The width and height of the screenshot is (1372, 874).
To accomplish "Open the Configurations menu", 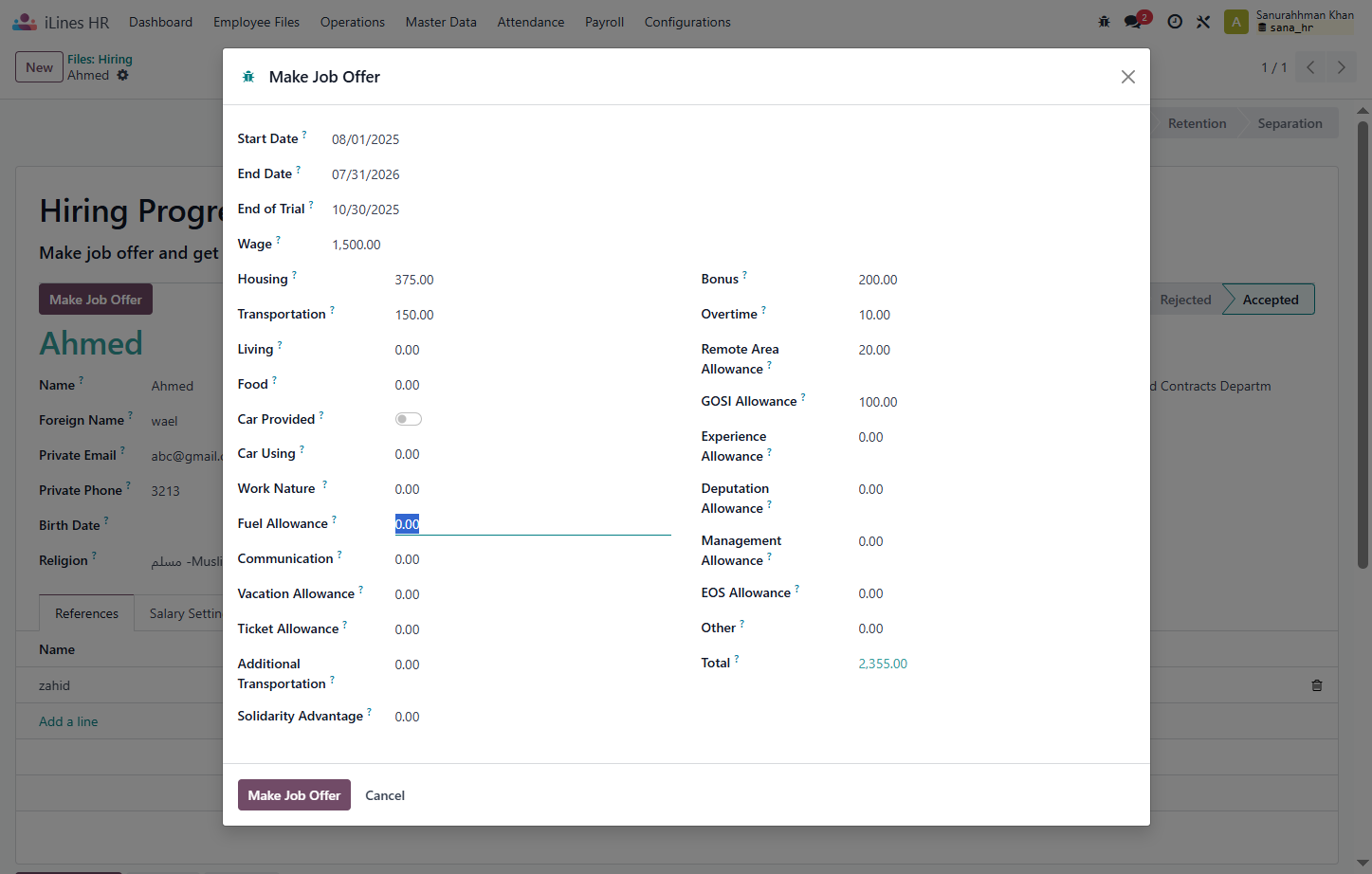I will point(687,22).
